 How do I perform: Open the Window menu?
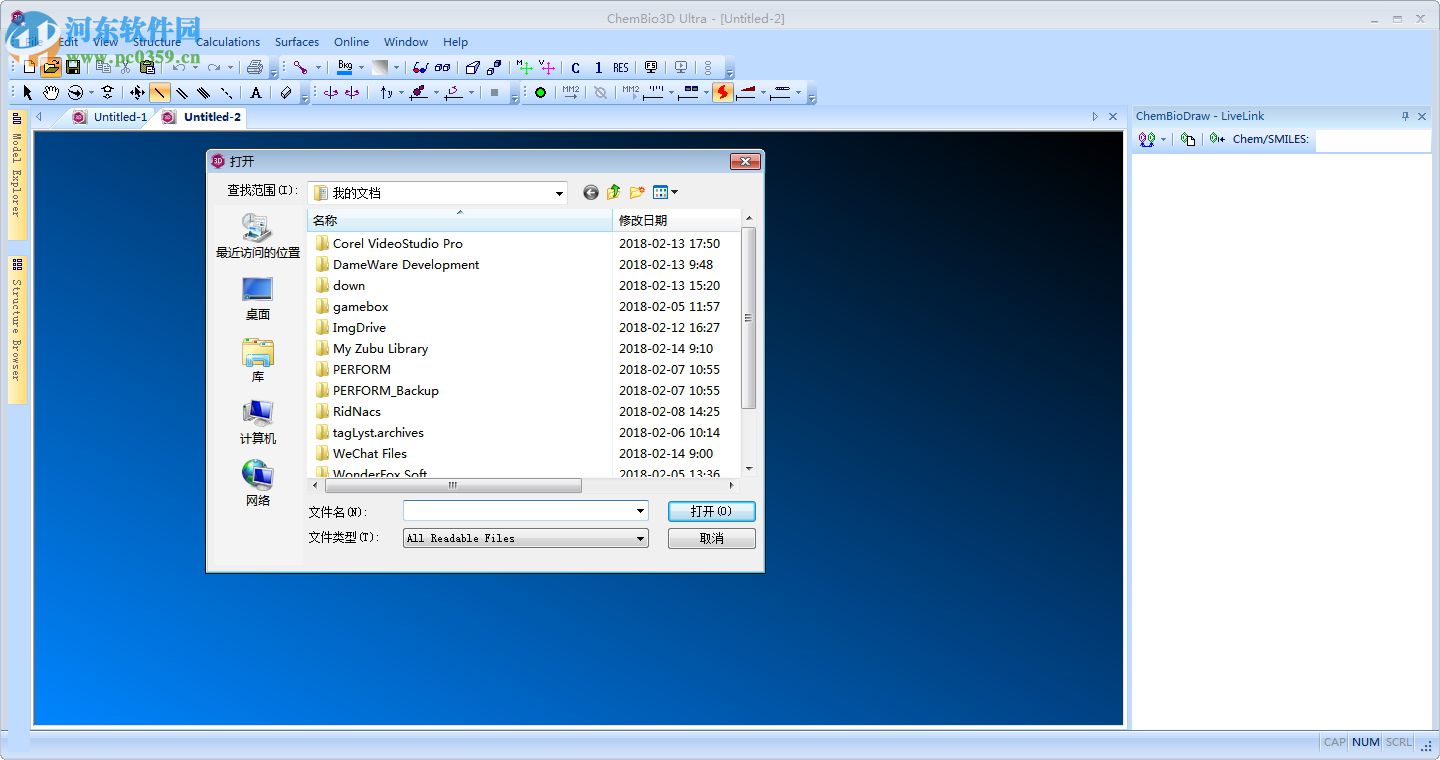tap(406, 42)
